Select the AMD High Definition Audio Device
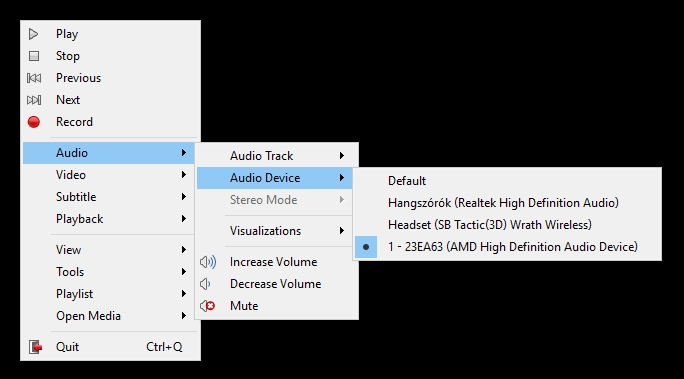The height and width of the screenshot is (379, 684). coord(507,247)
